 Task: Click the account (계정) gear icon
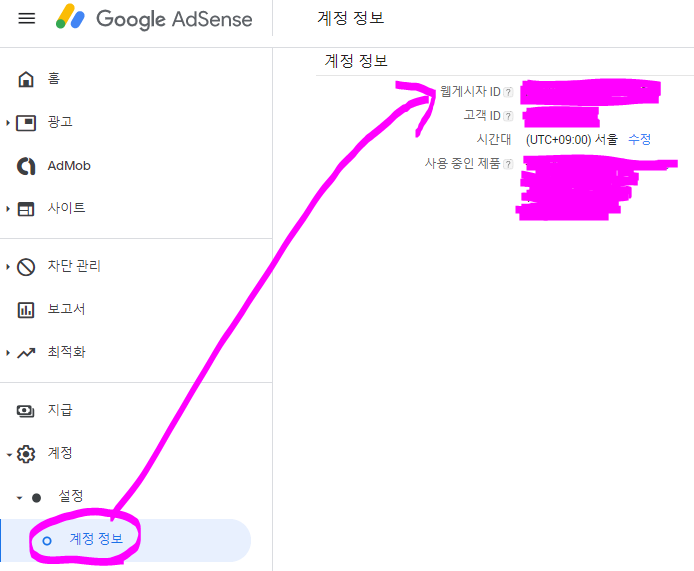26,454
